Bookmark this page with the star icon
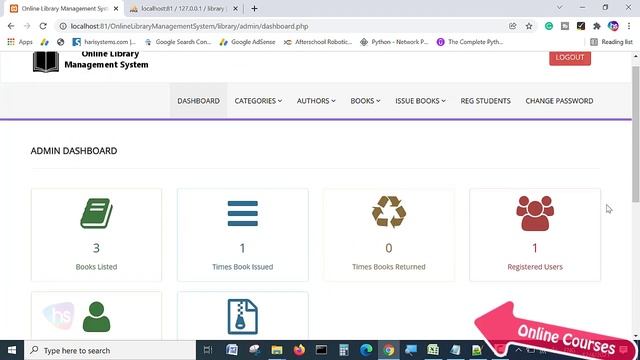The height and width of the screenshot is (360, 640). (x=529, y=26)
